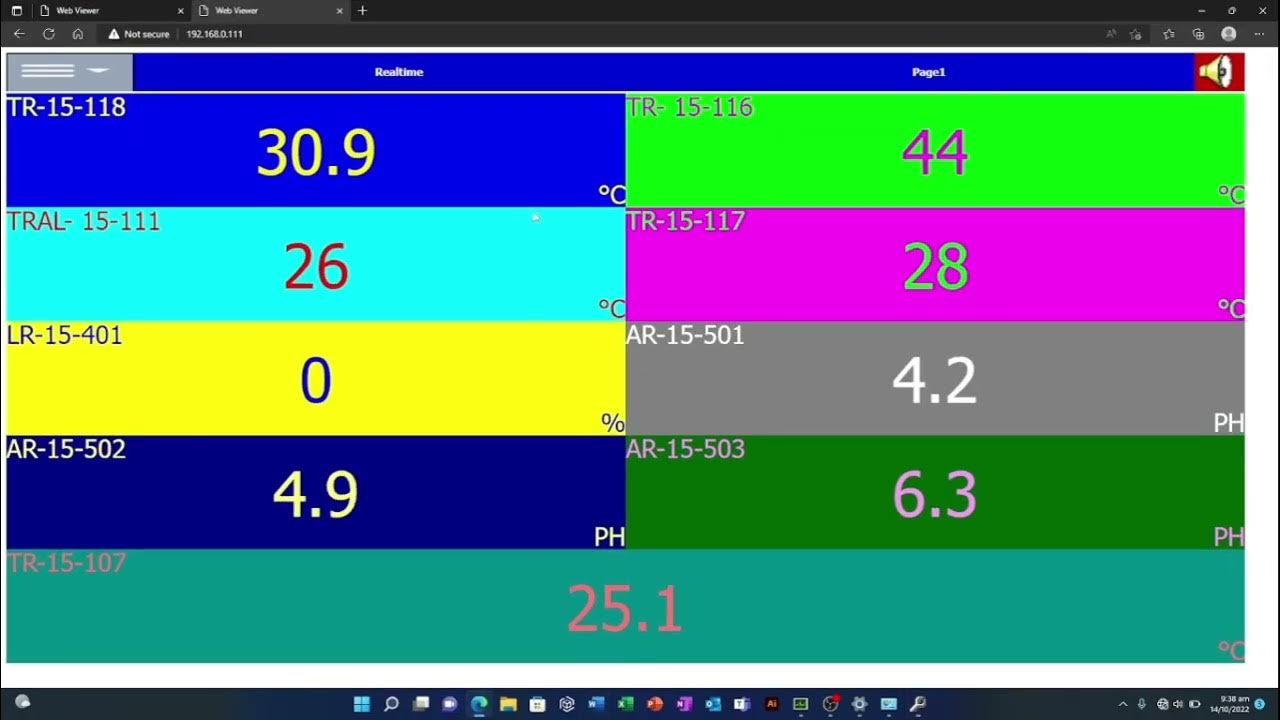Open Microsoft Teams on taskbar

(742, 704)
